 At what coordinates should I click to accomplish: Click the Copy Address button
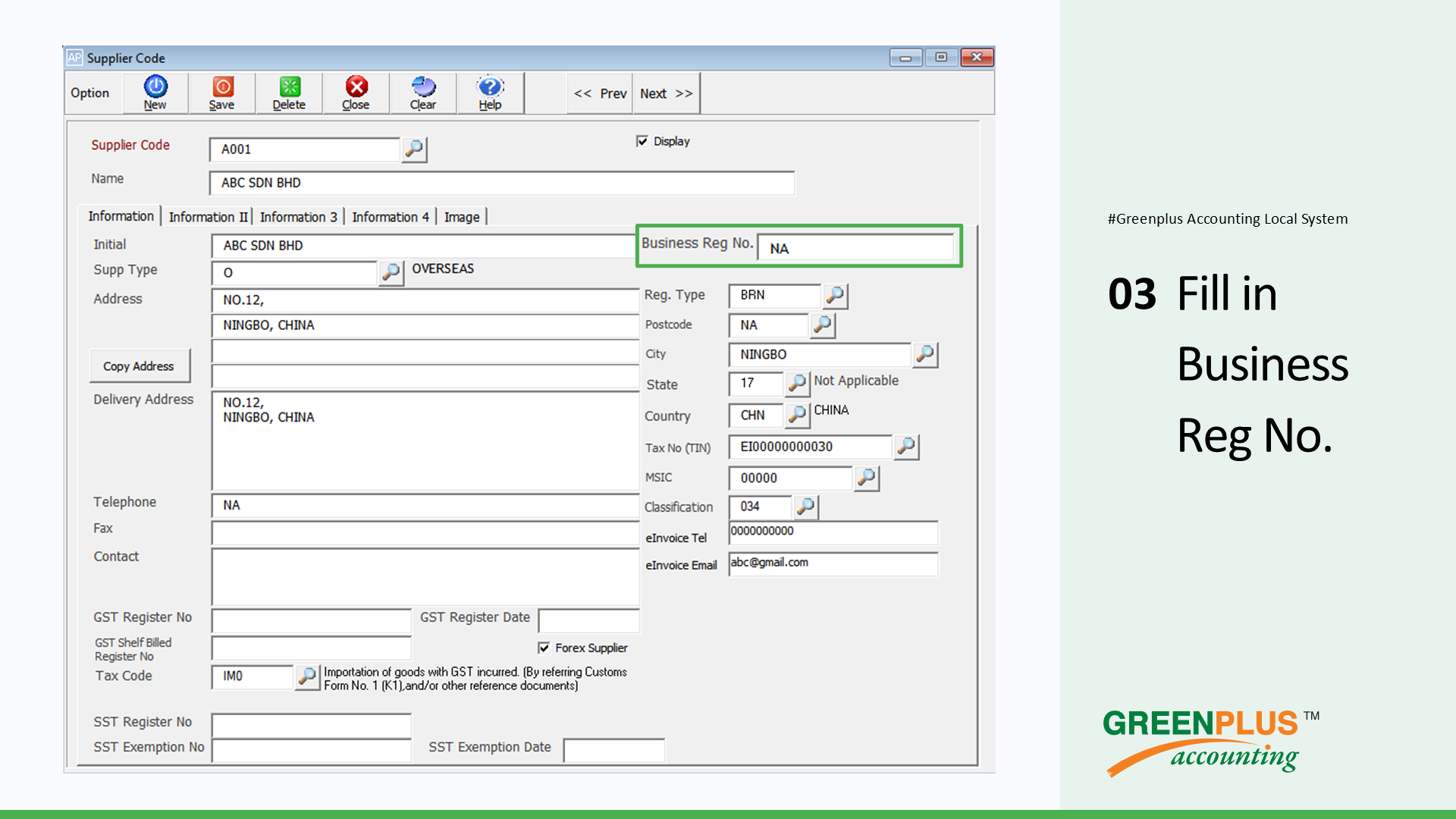pos(139,366)
